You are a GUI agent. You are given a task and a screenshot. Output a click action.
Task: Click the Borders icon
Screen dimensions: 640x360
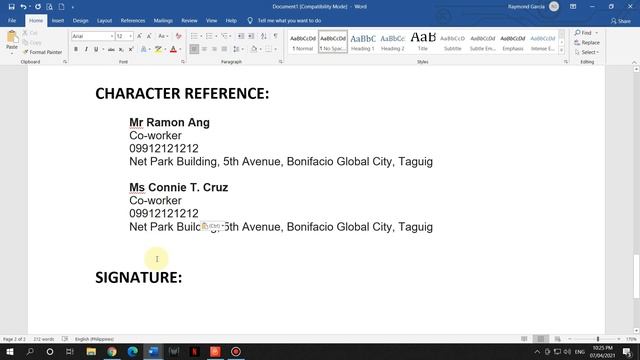[269, 49]
